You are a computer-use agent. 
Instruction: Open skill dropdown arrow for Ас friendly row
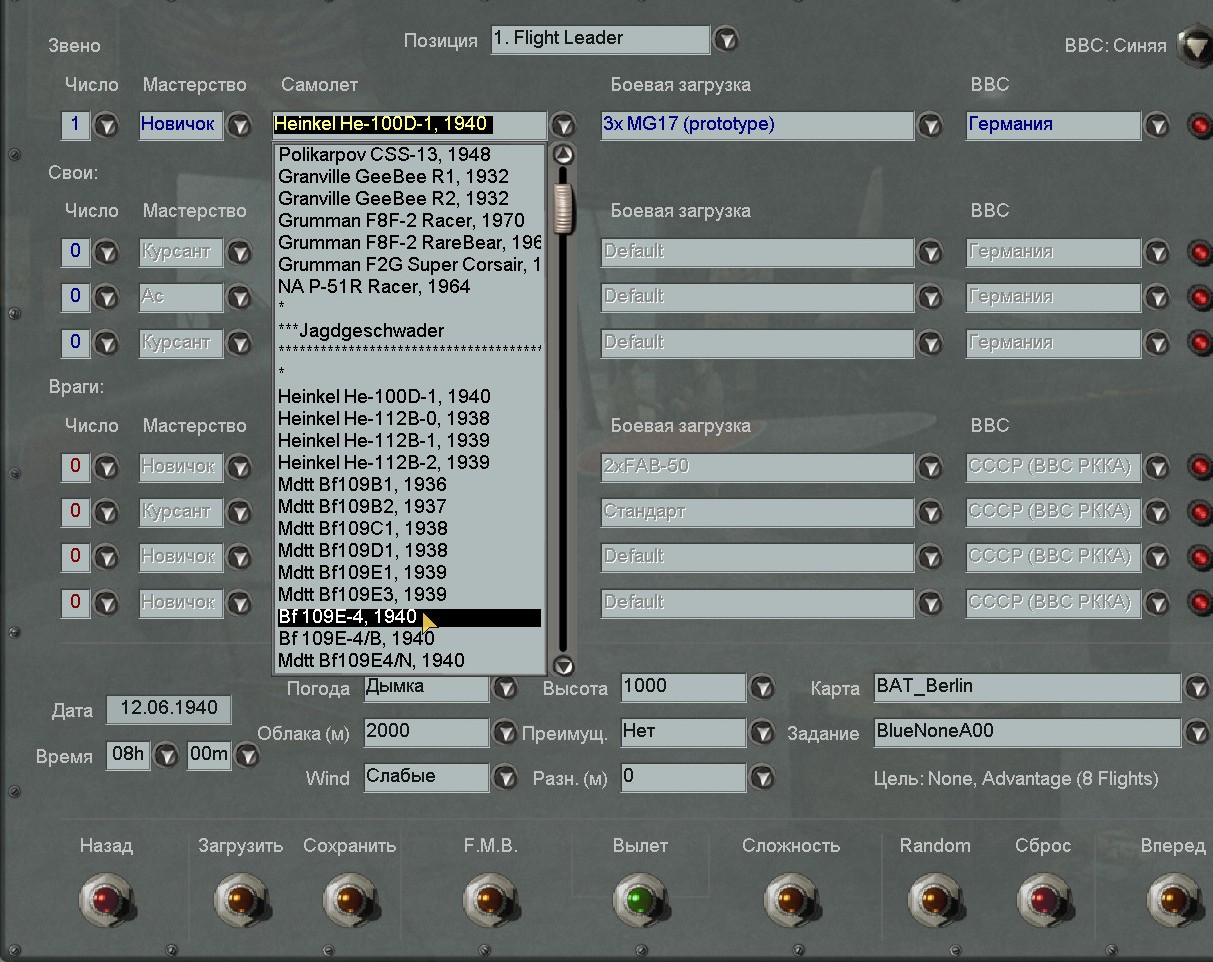[x=239, y=297]
